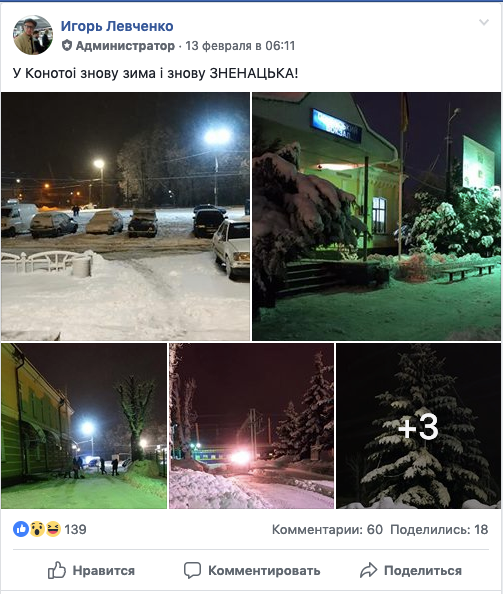Click the haha laughing reaction emoji
This screenshot has width=503, height=594.
pyautogui.click(x=53, y=529)
